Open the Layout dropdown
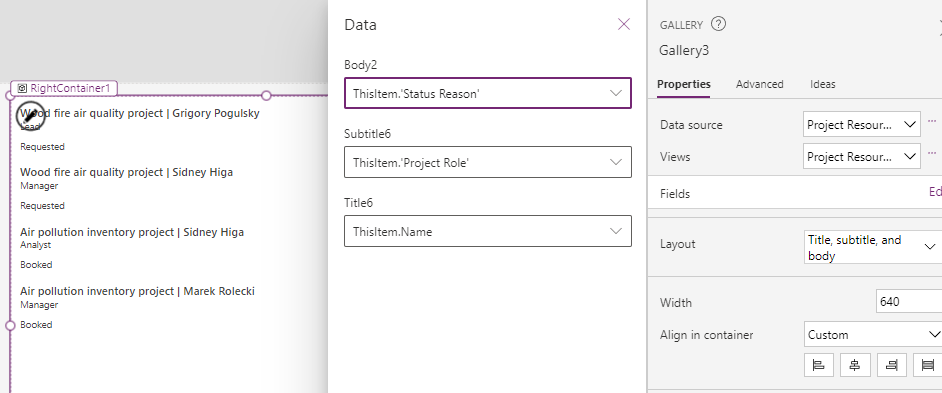This screenshot has width=942, height=393. 872,247
